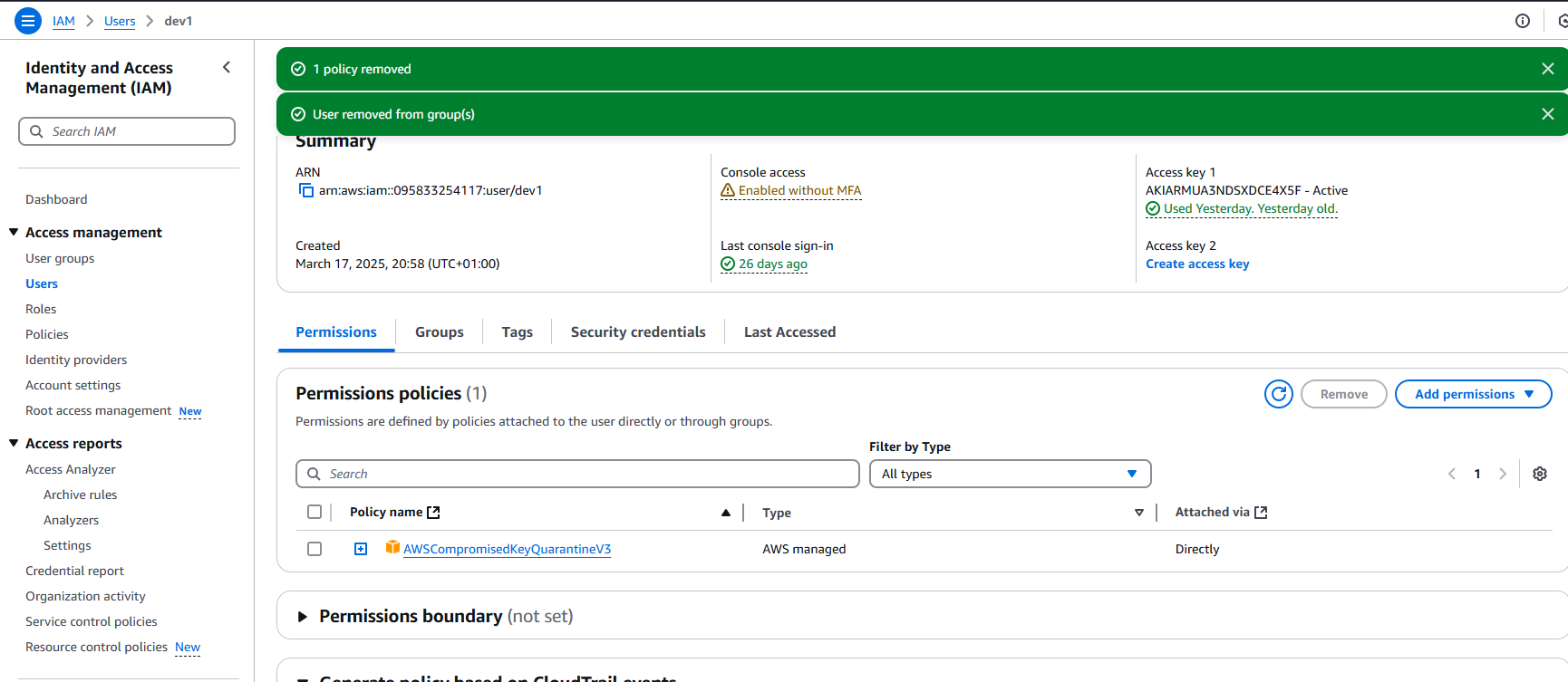Open User groups in side navigation

coord(60,258)
